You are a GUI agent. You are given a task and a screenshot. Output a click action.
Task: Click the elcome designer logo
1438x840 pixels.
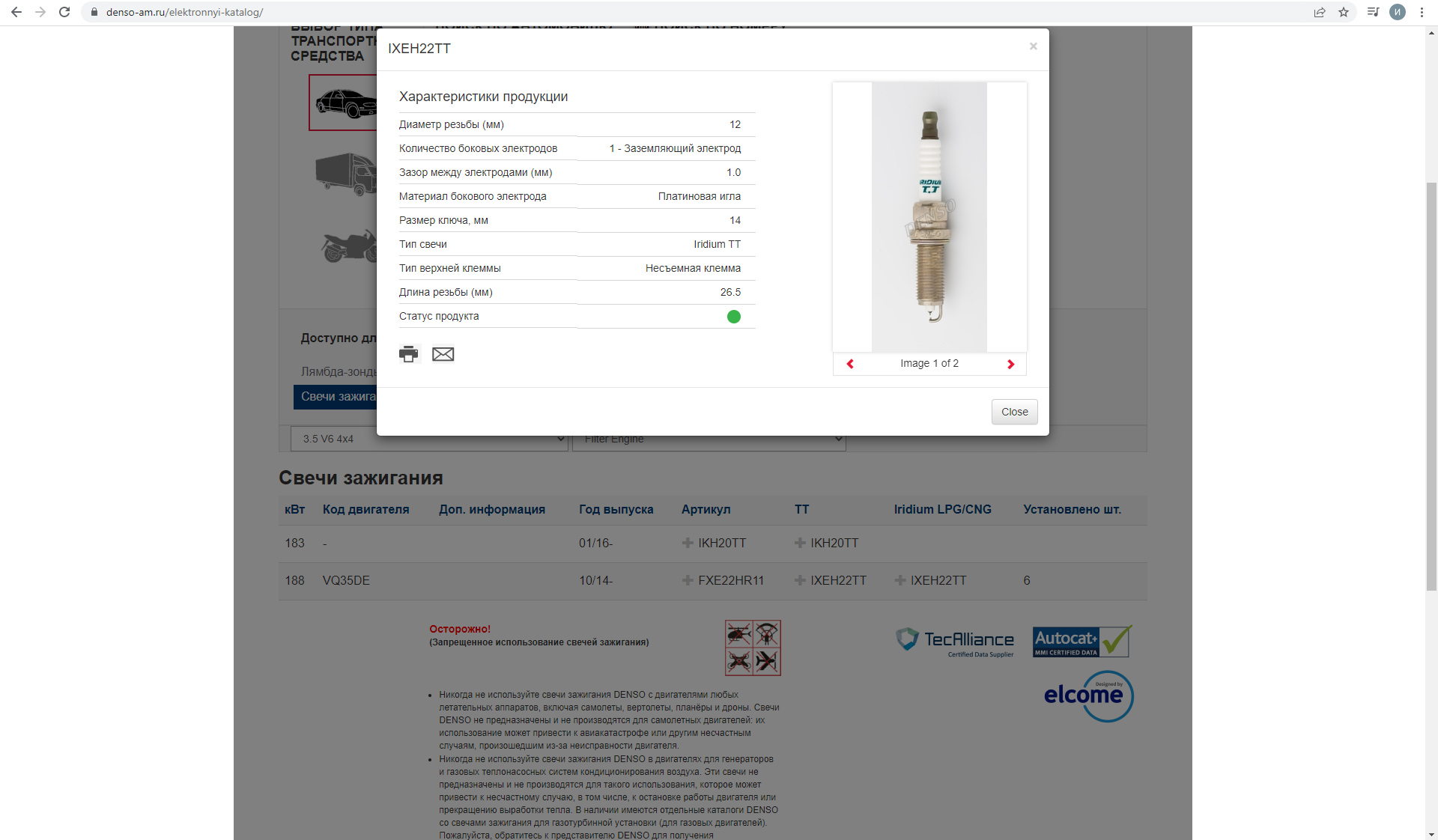pos(1089,696)
